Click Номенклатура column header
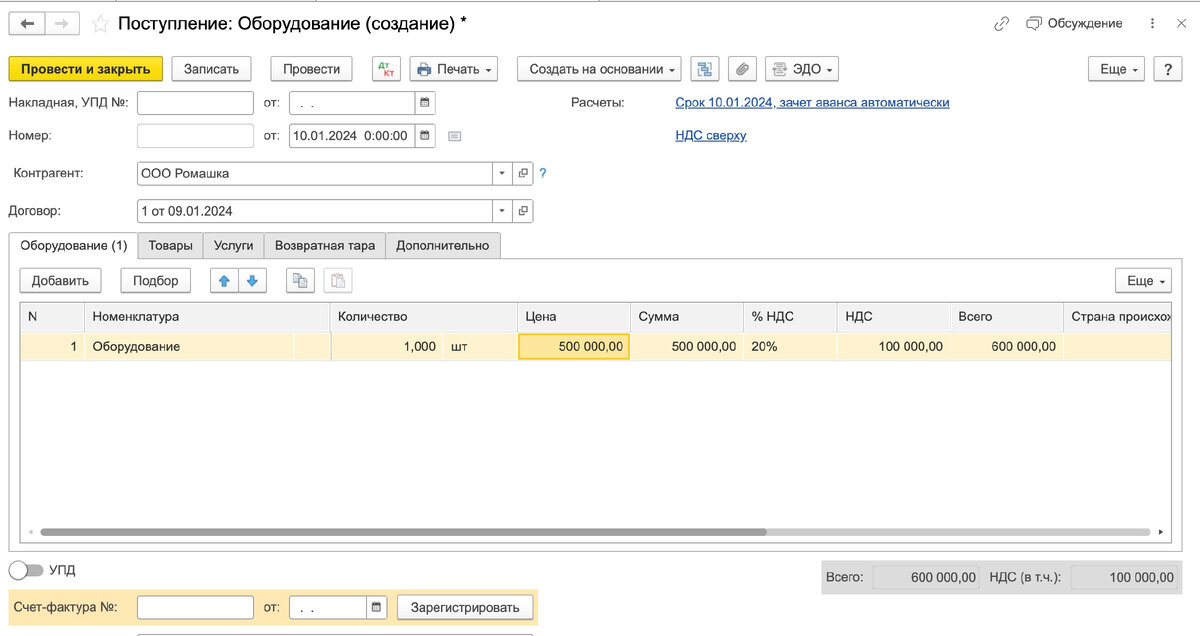1200x636 pixels. pyautogui.click(x=207, y=316)
